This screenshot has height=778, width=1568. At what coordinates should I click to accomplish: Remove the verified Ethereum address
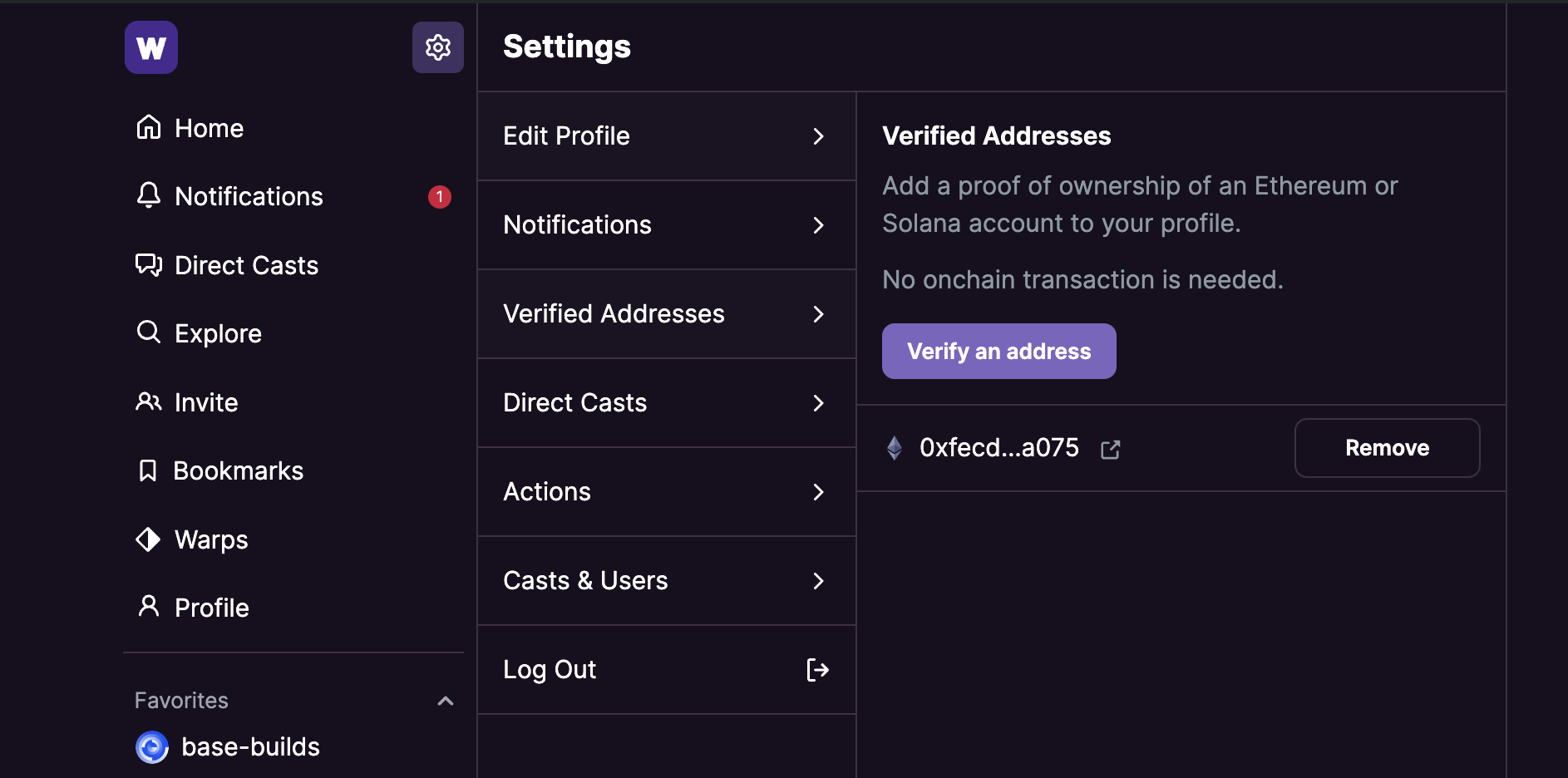coord(1387,448)
